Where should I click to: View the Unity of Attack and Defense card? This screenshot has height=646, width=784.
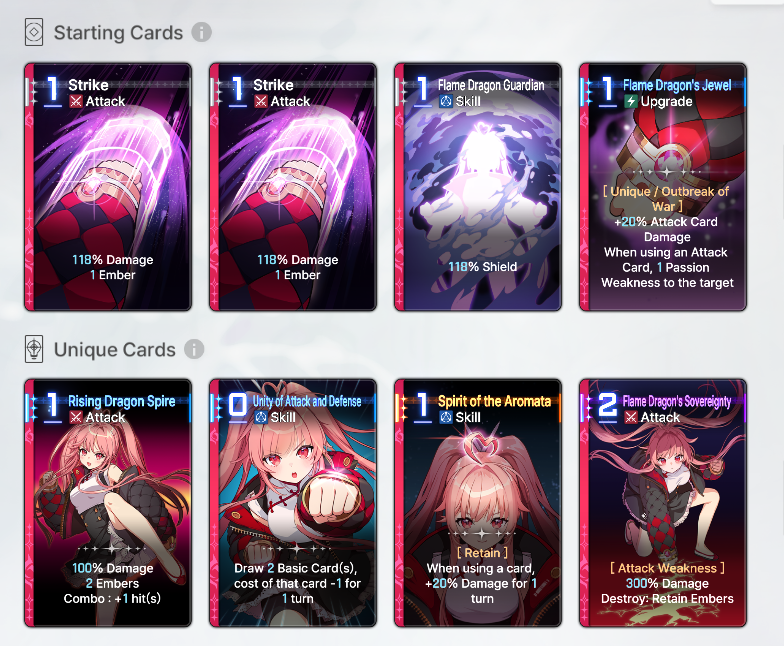point(293,503)
